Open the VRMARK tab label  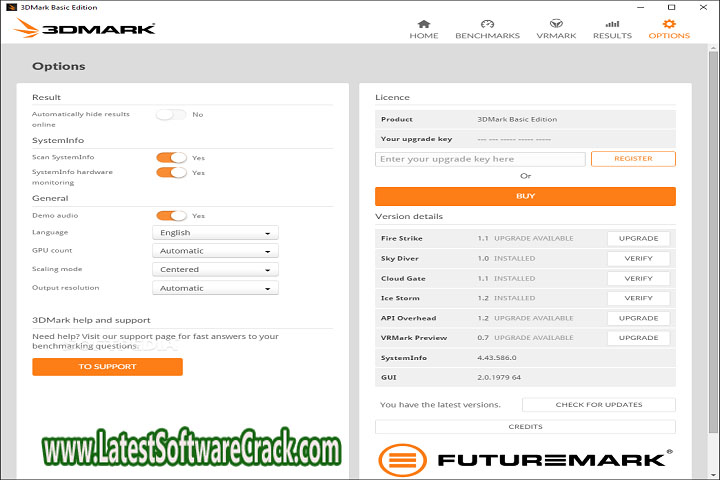556,36
